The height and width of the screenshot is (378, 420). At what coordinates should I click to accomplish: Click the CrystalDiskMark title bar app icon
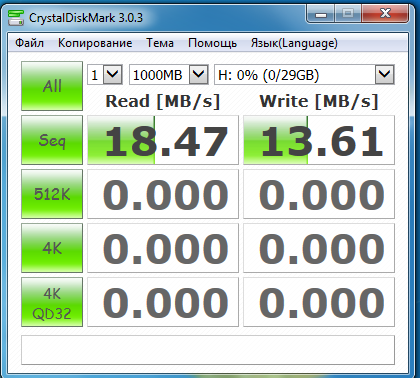point(15,17)
